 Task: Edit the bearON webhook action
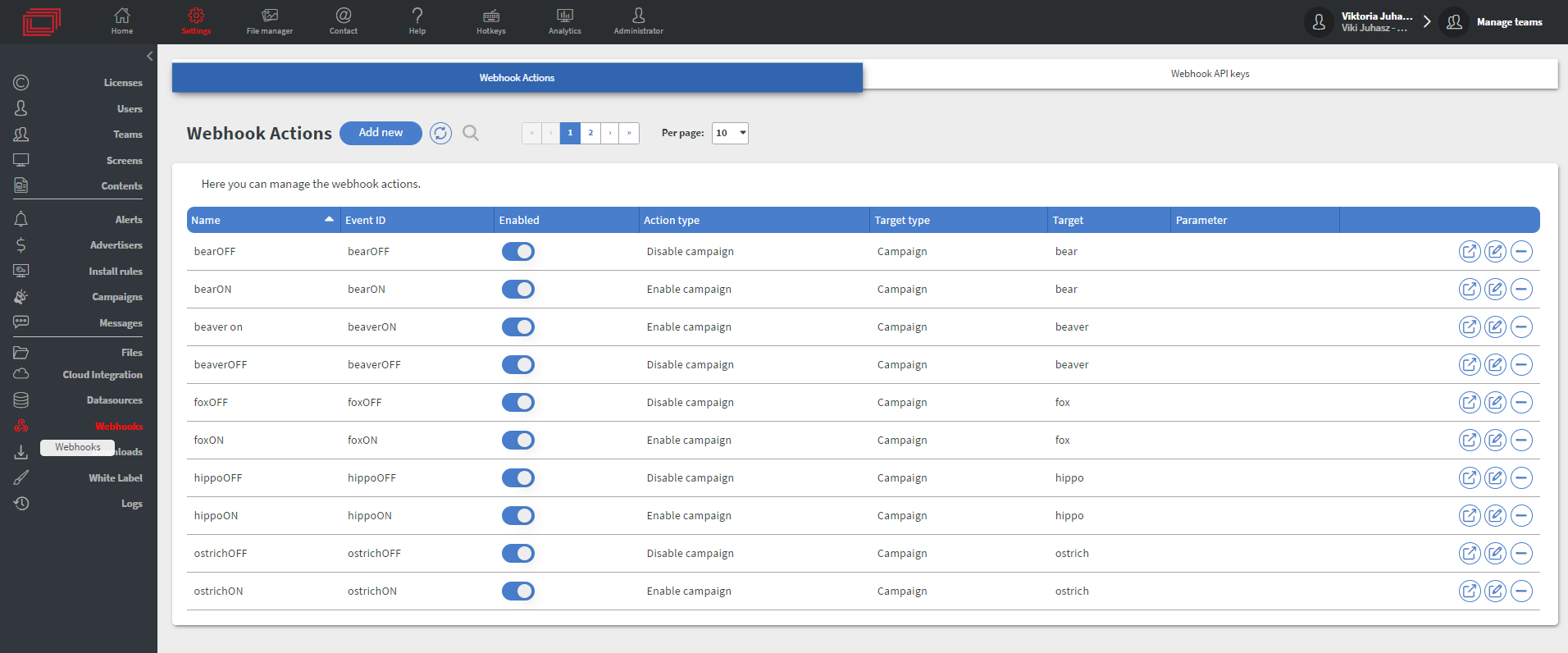point(1496,290)
